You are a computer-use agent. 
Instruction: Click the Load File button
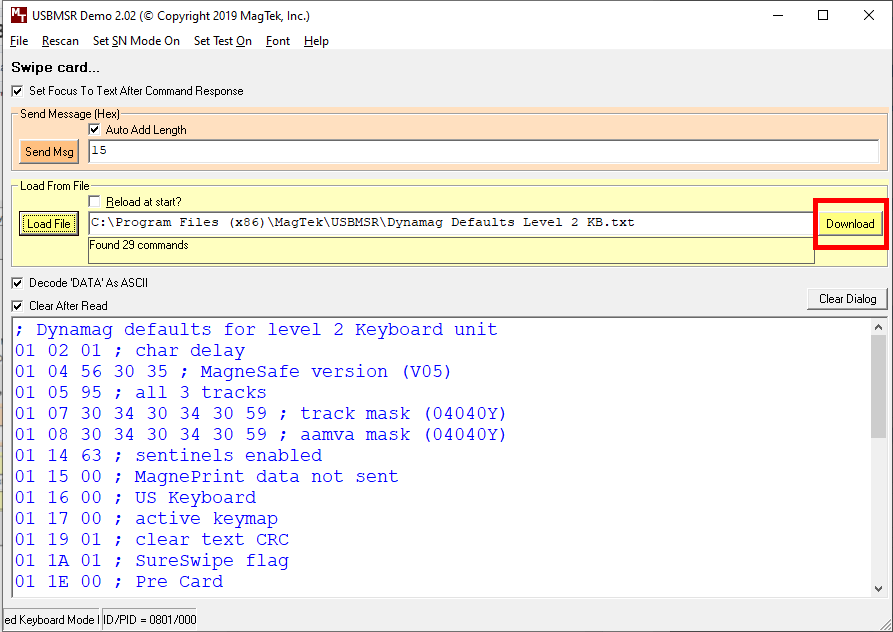click(49, 224)
